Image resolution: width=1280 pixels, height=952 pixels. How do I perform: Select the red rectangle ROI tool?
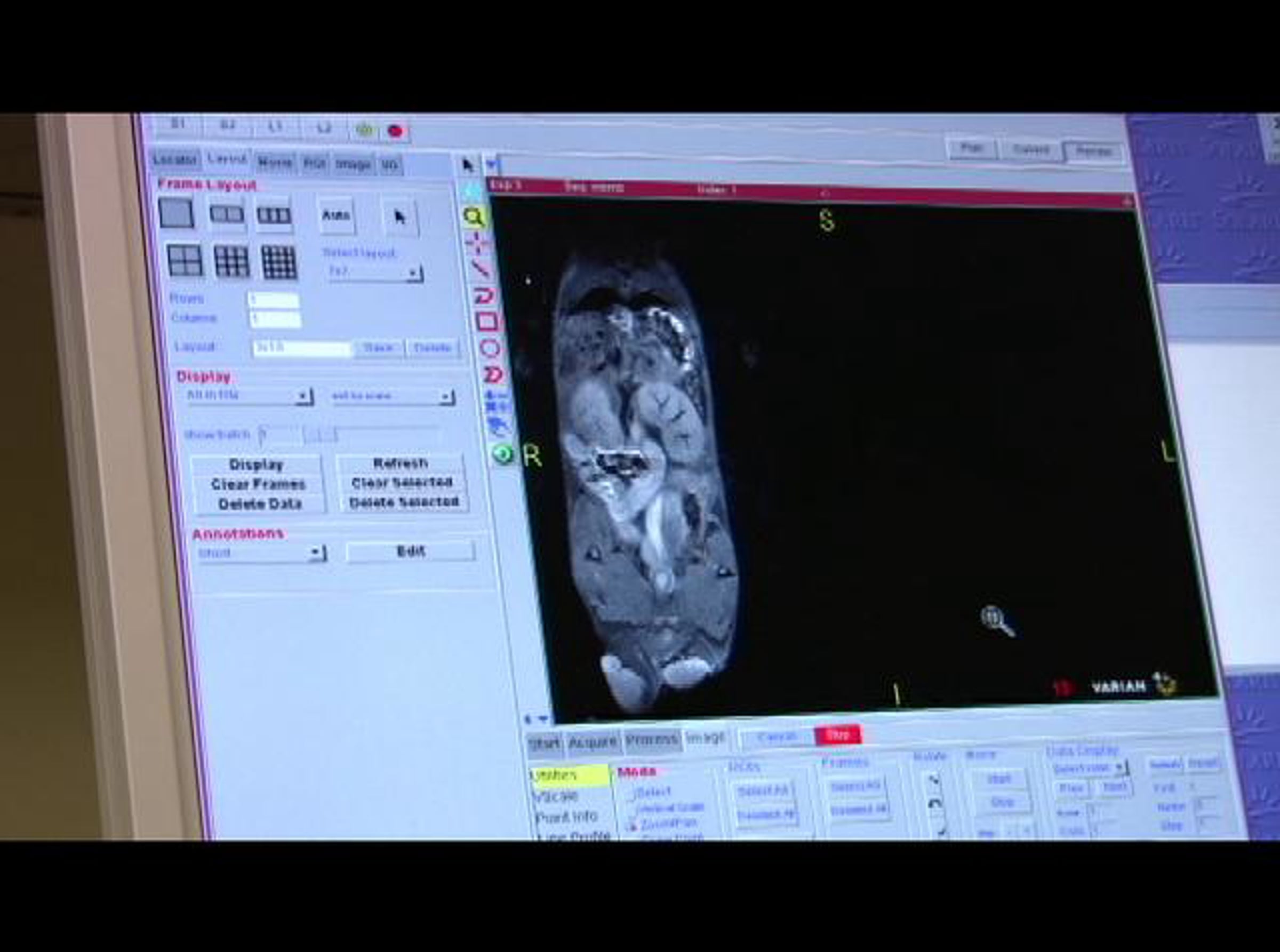[x=486, y=322]
